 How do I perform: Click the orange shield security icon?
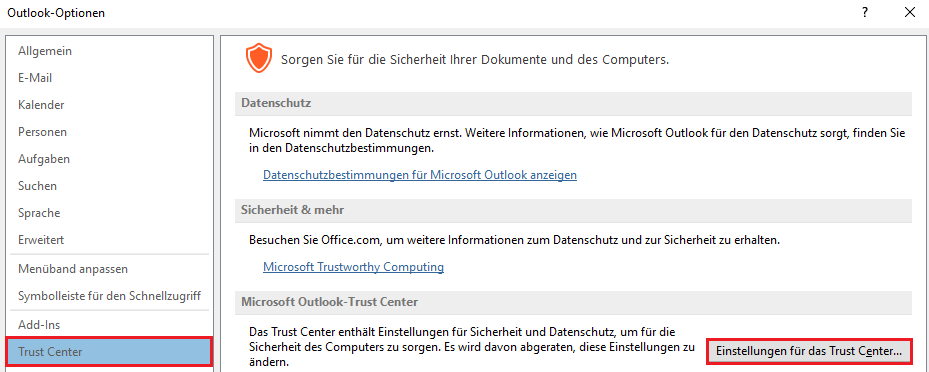tap(259, 58)
